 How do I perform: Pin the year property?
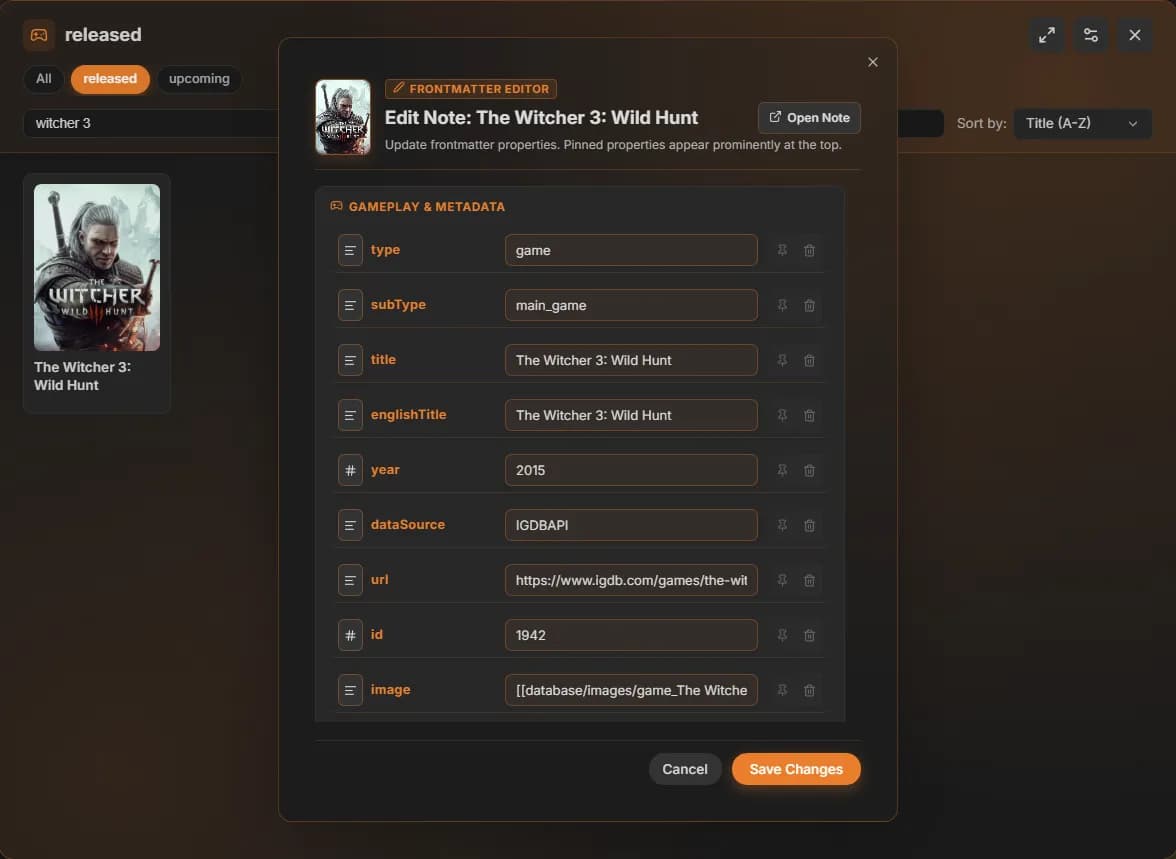(x=782, y=470)
